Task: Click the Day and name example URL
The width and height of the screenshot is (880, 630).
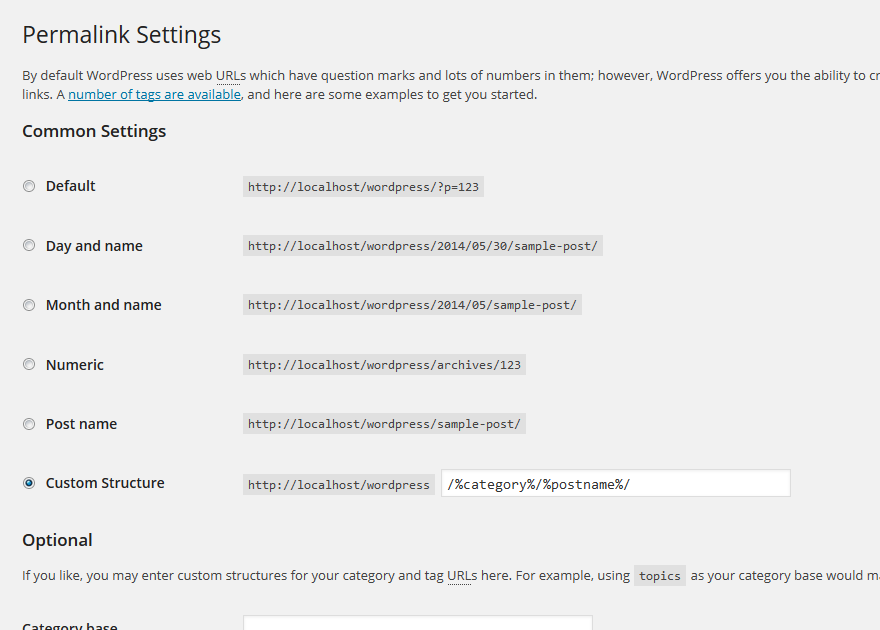Action: click(422, 245)
